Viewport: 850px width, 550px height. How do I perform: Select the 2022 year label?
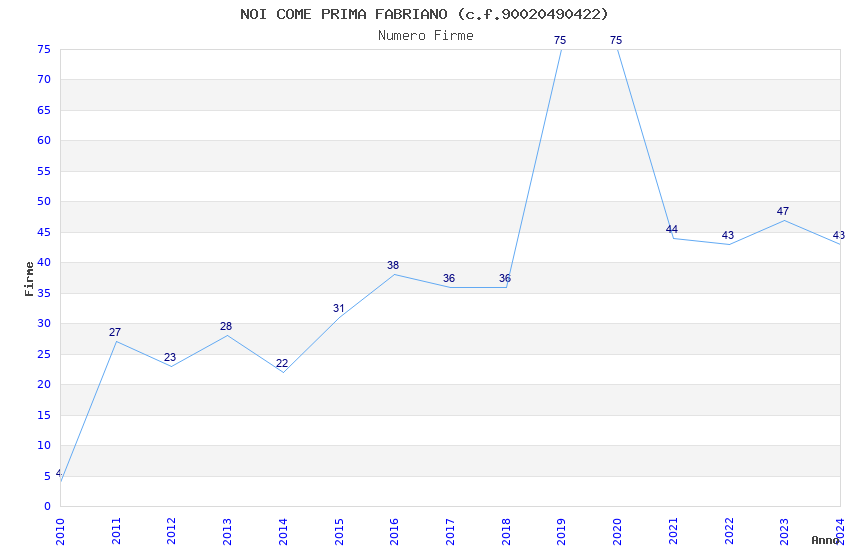pos(729,531)
